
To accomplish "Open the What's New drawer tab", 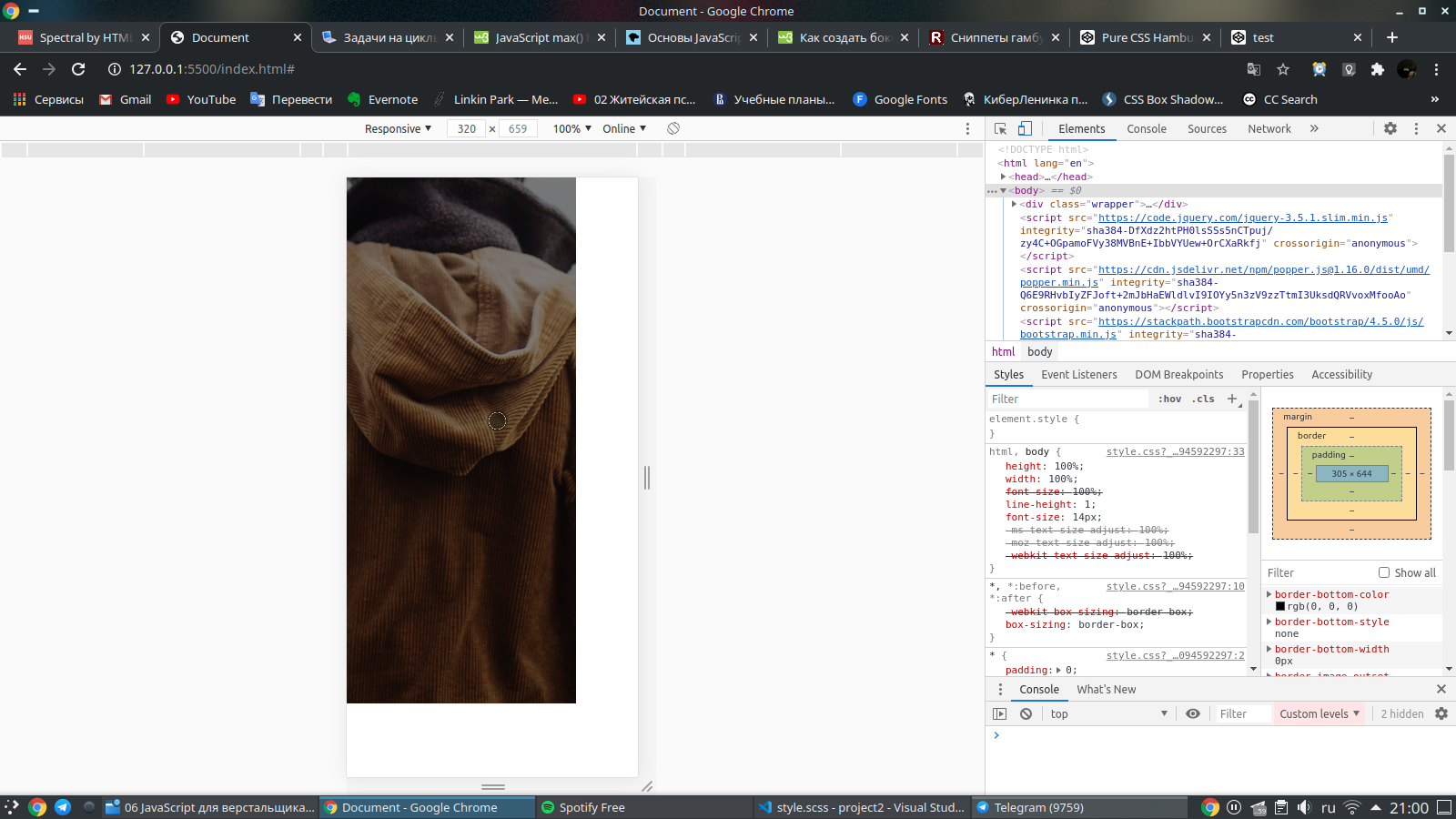I will [x=1107, y=689].
